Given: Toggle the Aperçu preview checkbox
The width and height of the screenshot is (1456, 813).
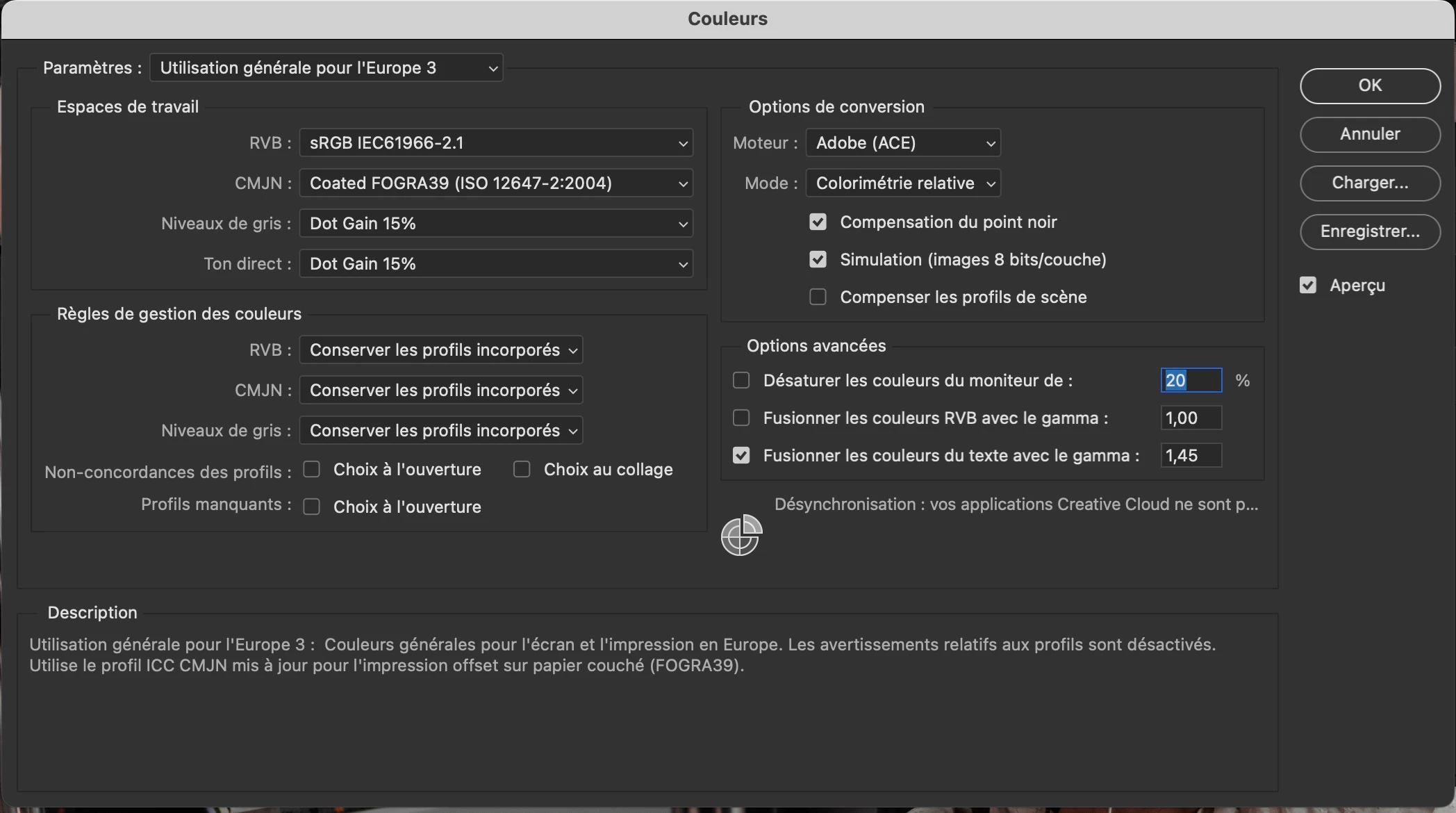Looking at the screenshot, I should (x=1308, y=286).
